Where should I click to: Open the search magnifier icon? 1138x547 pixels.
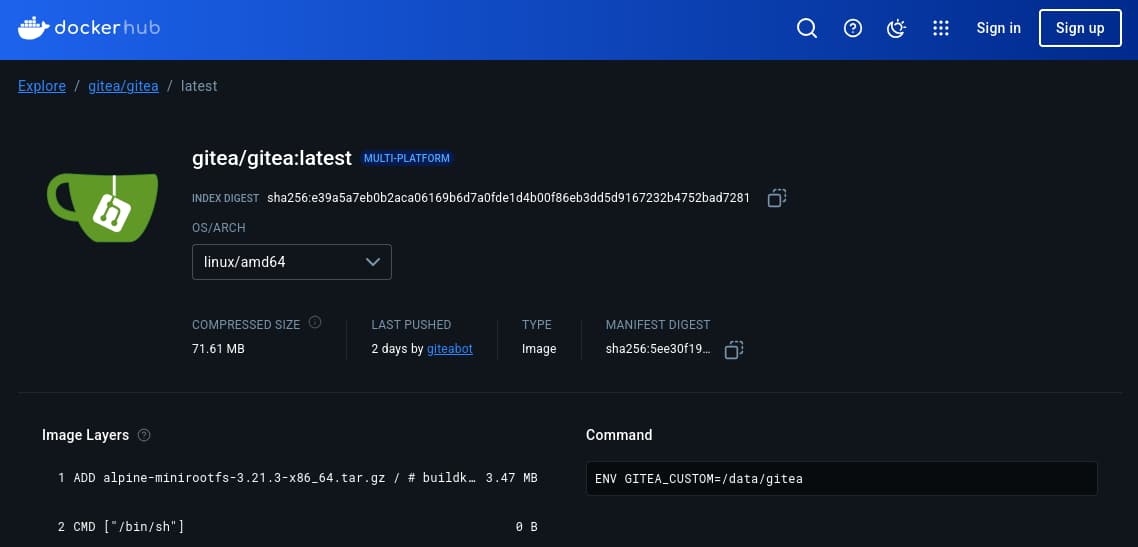(807, 28)
